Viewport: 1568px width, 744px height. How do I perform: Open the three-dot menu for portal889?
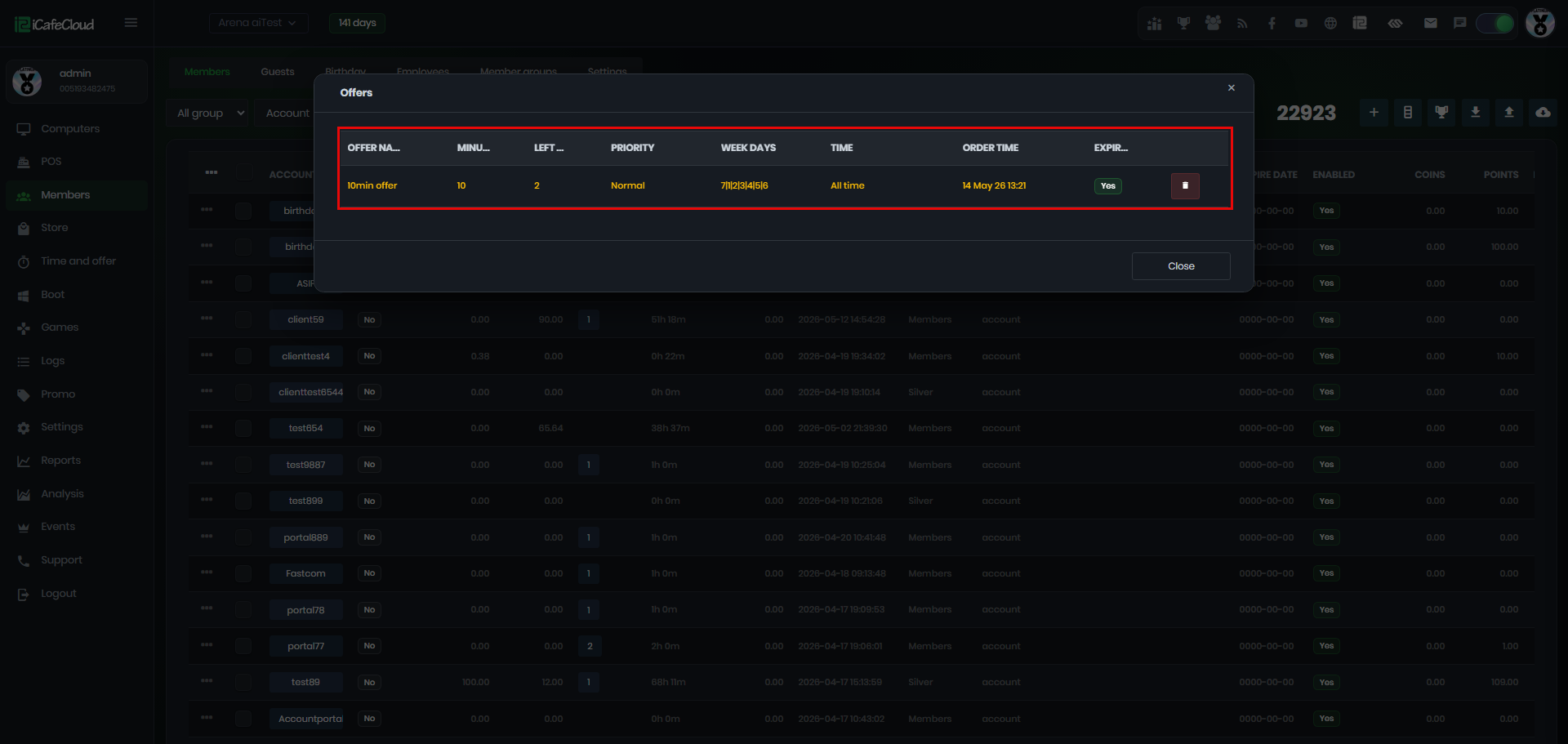tap(207, 537)
